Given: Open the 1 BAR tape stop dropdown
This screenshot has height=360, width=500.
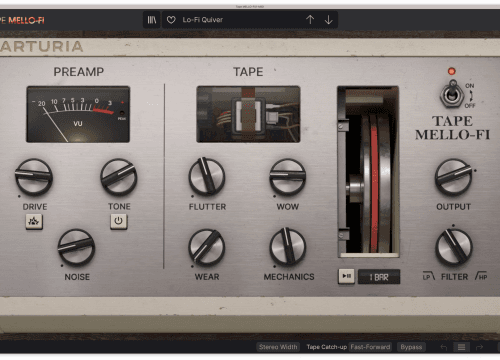Looking at the screenshot, I should (379, 277).
